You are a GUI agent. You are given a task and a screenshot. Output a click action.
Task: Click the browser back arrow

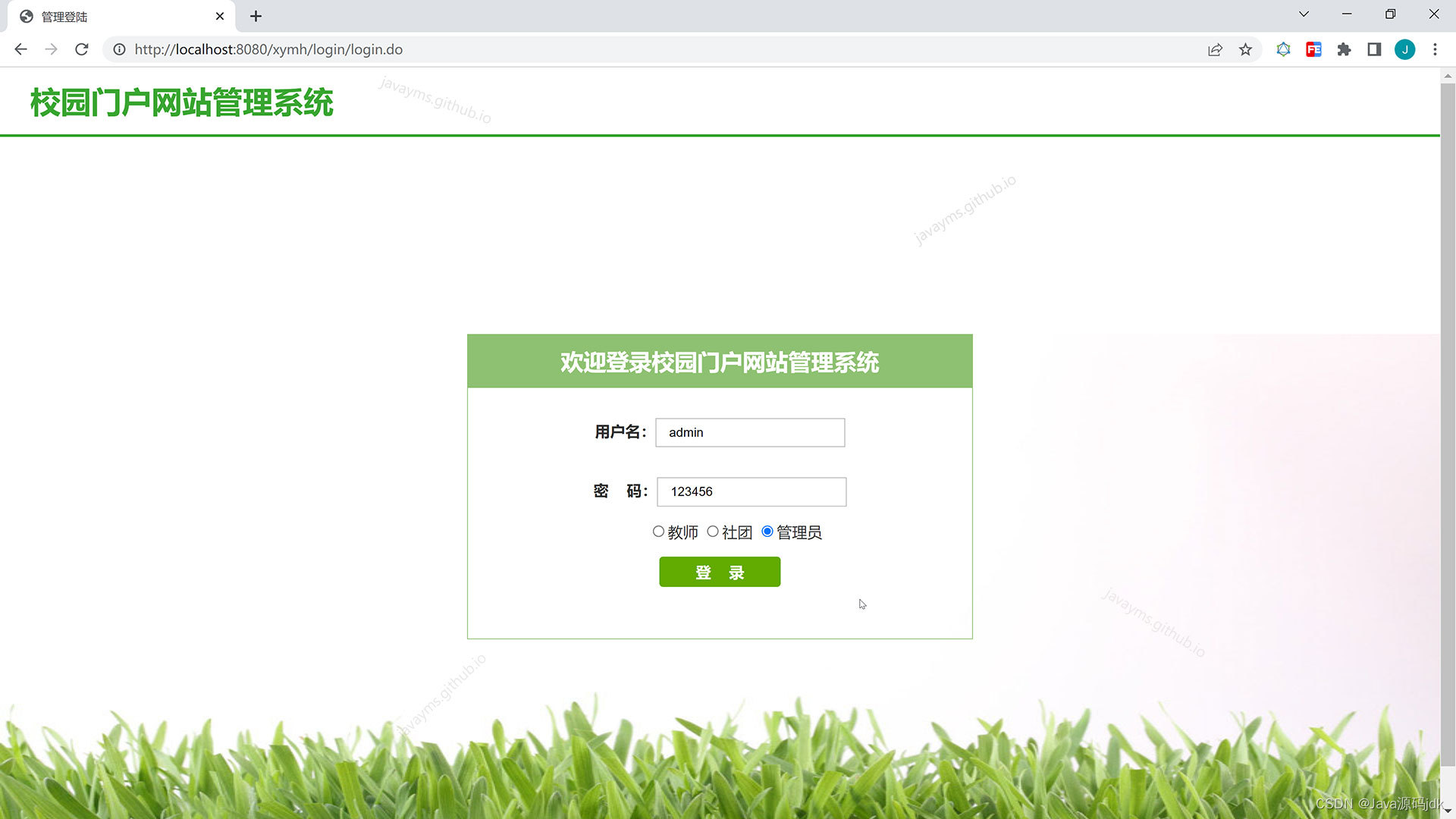(x=20, y=49)
